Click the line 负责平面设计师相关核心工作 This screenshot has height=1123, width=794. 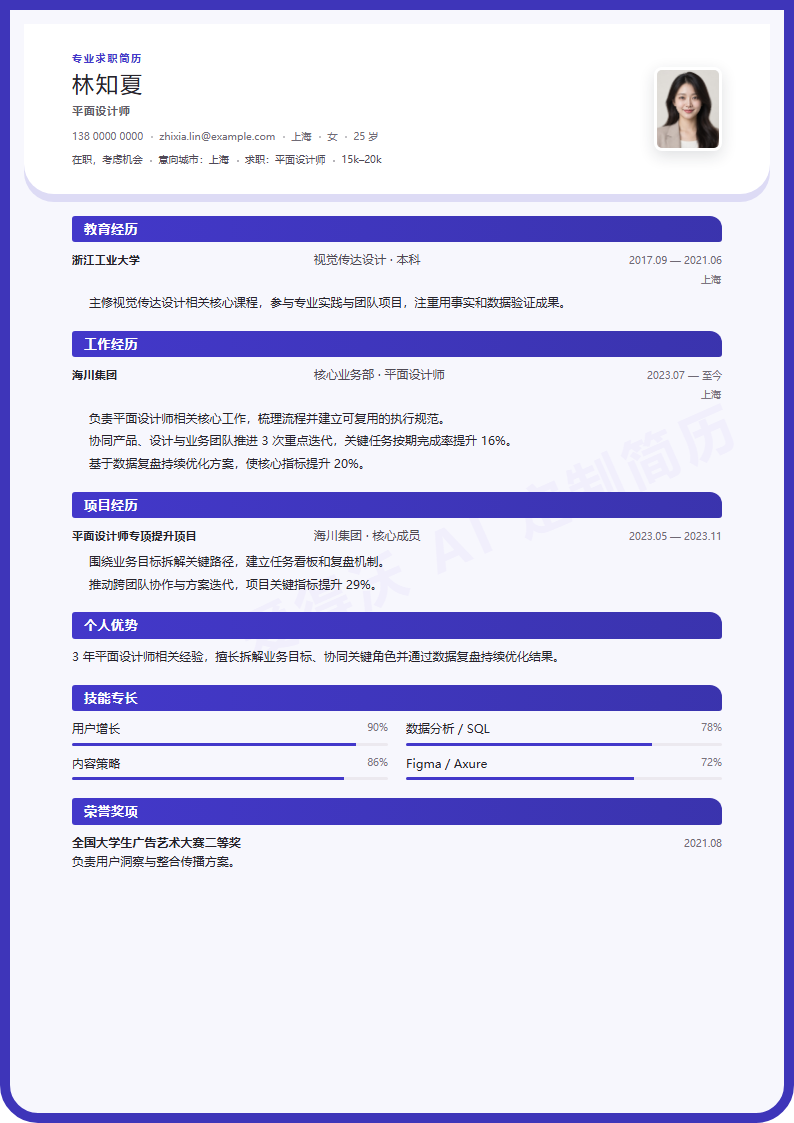[x=266, y=419]
